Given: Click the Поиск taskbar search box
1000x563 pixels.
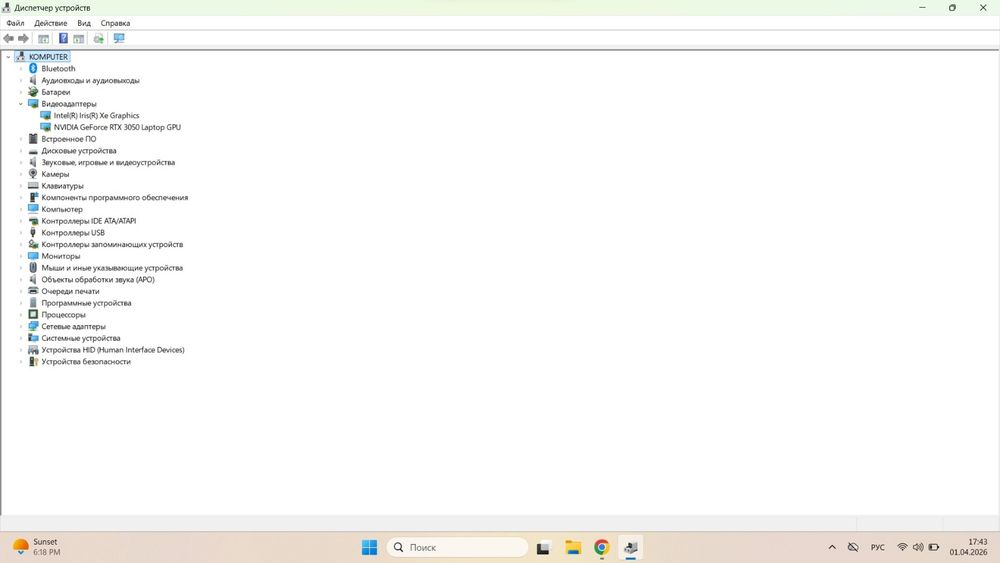Looking at the screenshot, I should click(457, 547).
